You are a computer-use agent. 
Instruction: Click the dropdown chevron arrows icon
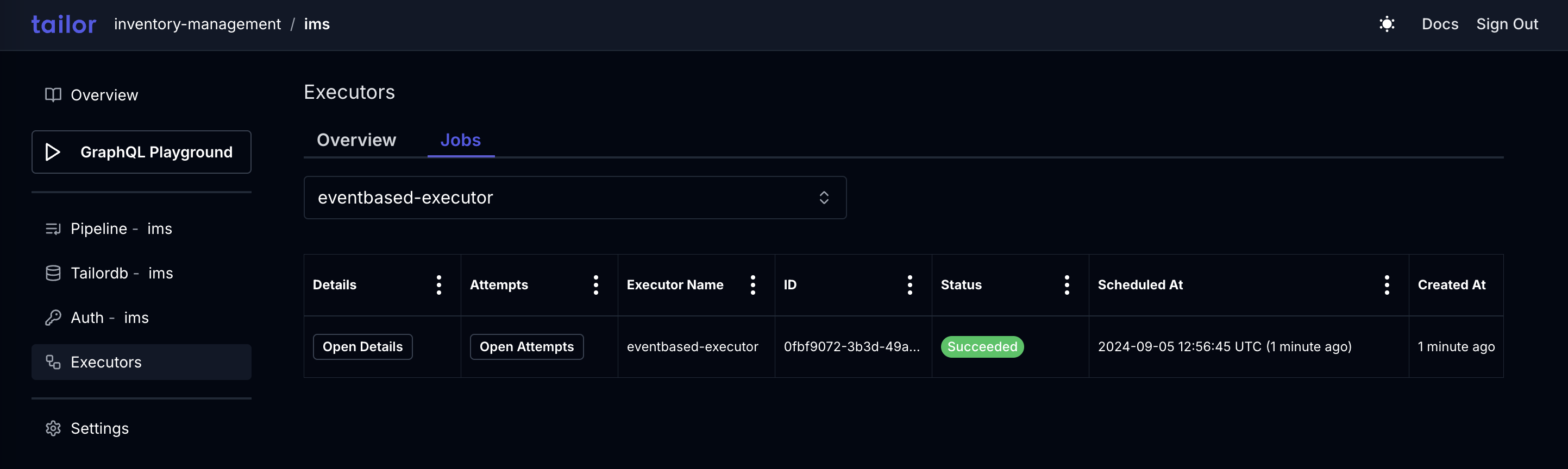[824, 198]
